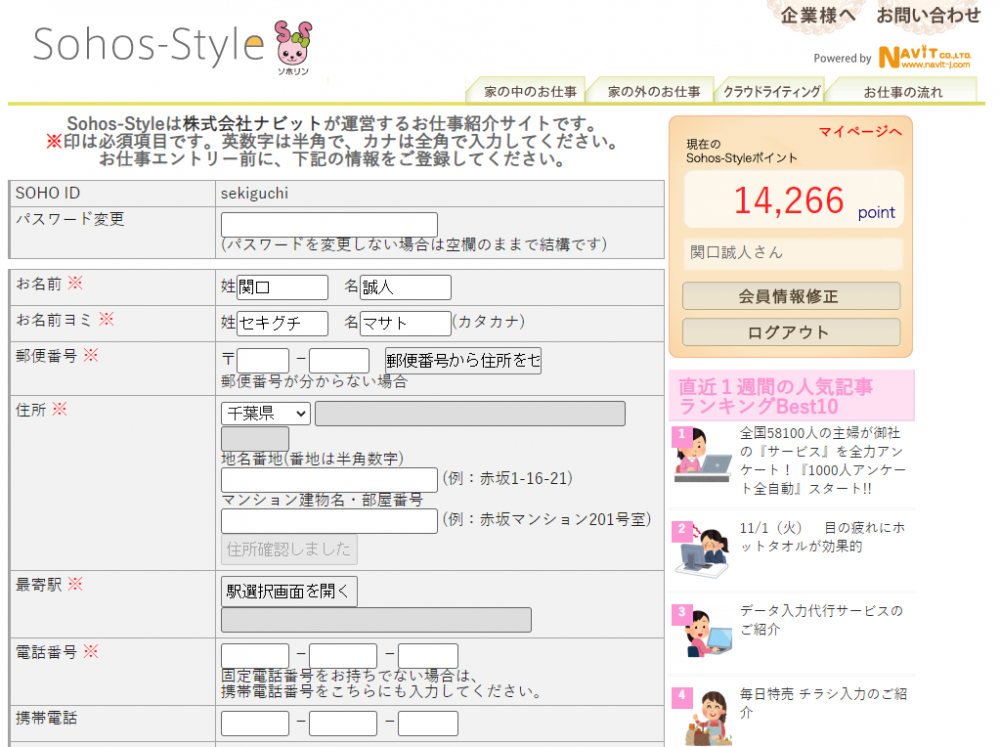The height and width of the screenshot is (747, 1000).
Task: Click the 住所確認しました button
Action: 289,549
